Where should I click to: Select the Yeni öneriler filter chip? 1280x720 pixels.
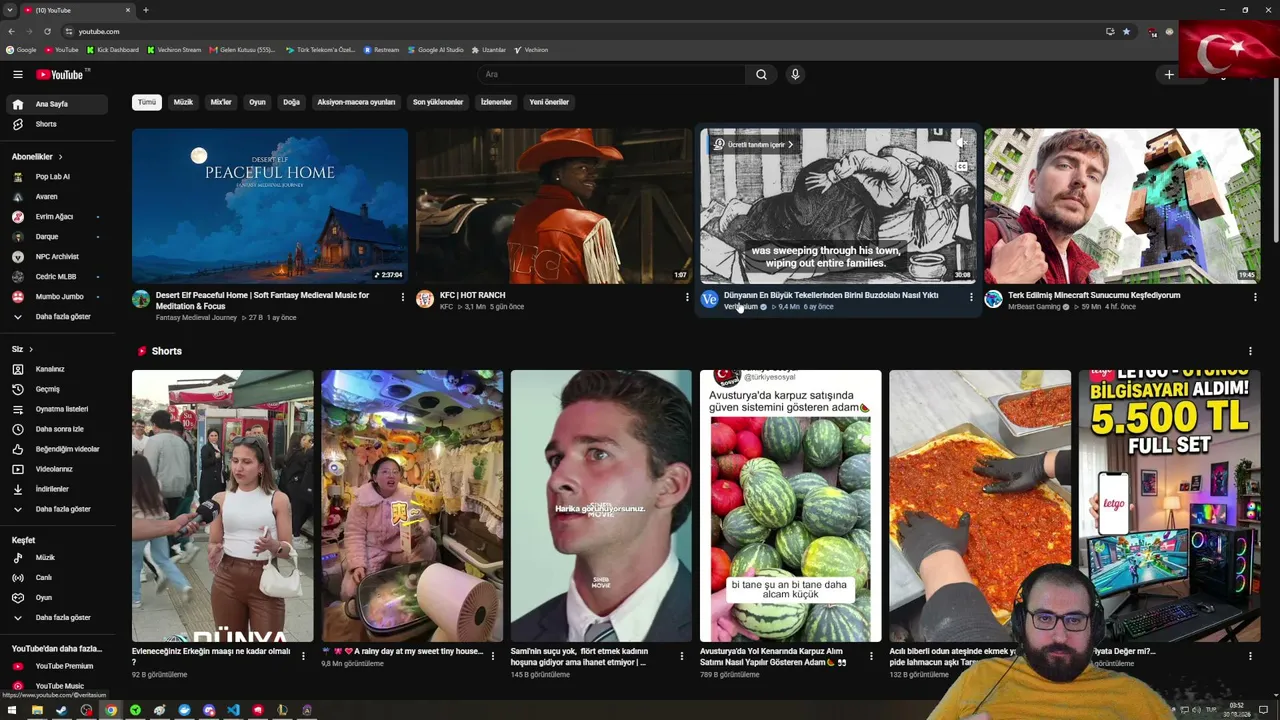[549, 102]
